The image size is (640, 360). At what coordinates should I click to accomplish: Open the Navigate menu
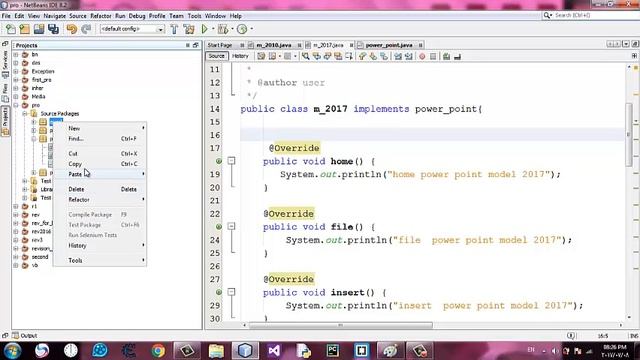[55, 16]
